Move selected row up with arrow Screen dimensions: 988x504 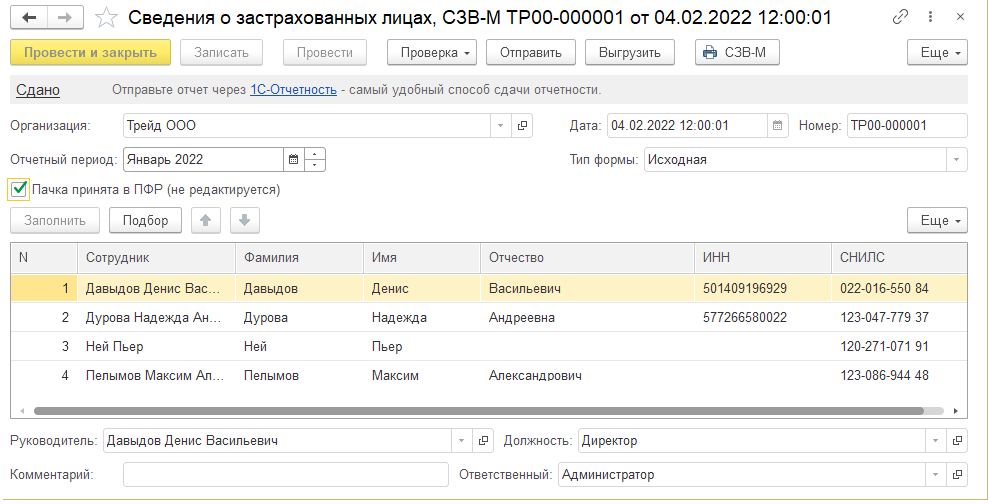204,220
